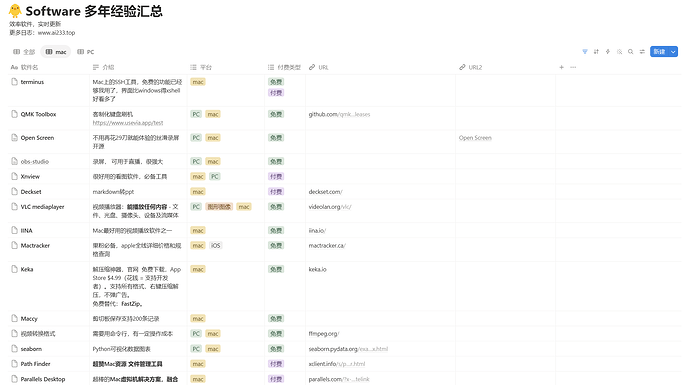The width and height of the screenshot is (690, 385).
Task: Add a new property with the plus icon
Action: tap(562, 67)
